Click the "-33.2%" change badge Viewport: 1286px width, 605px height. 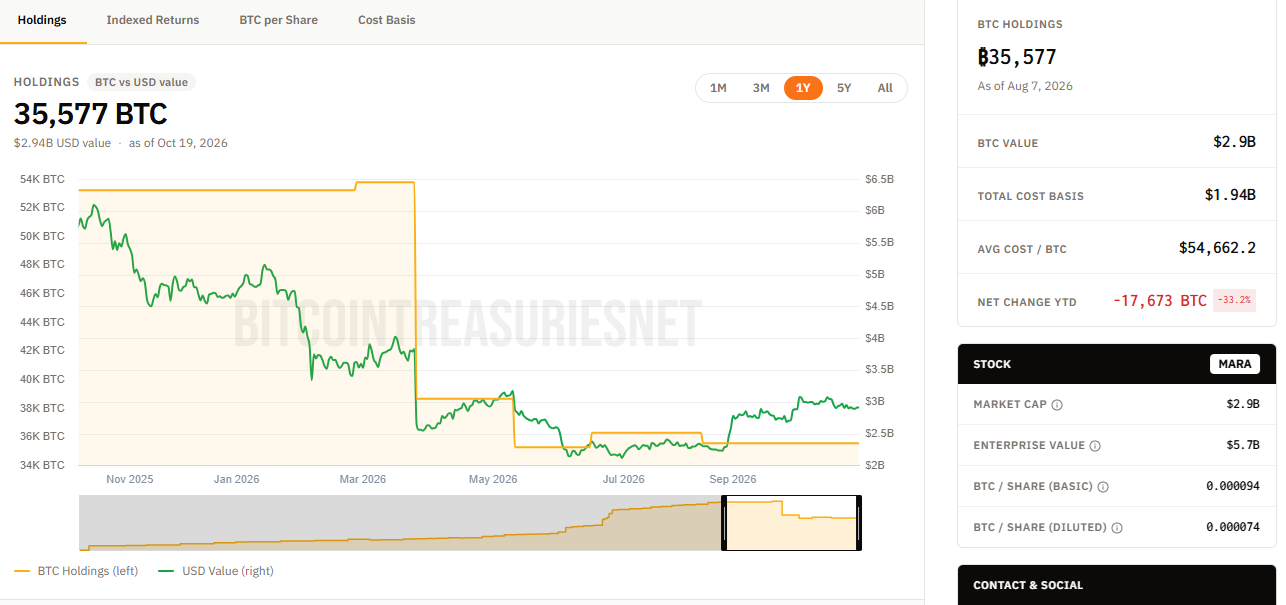pos(1234,301)
